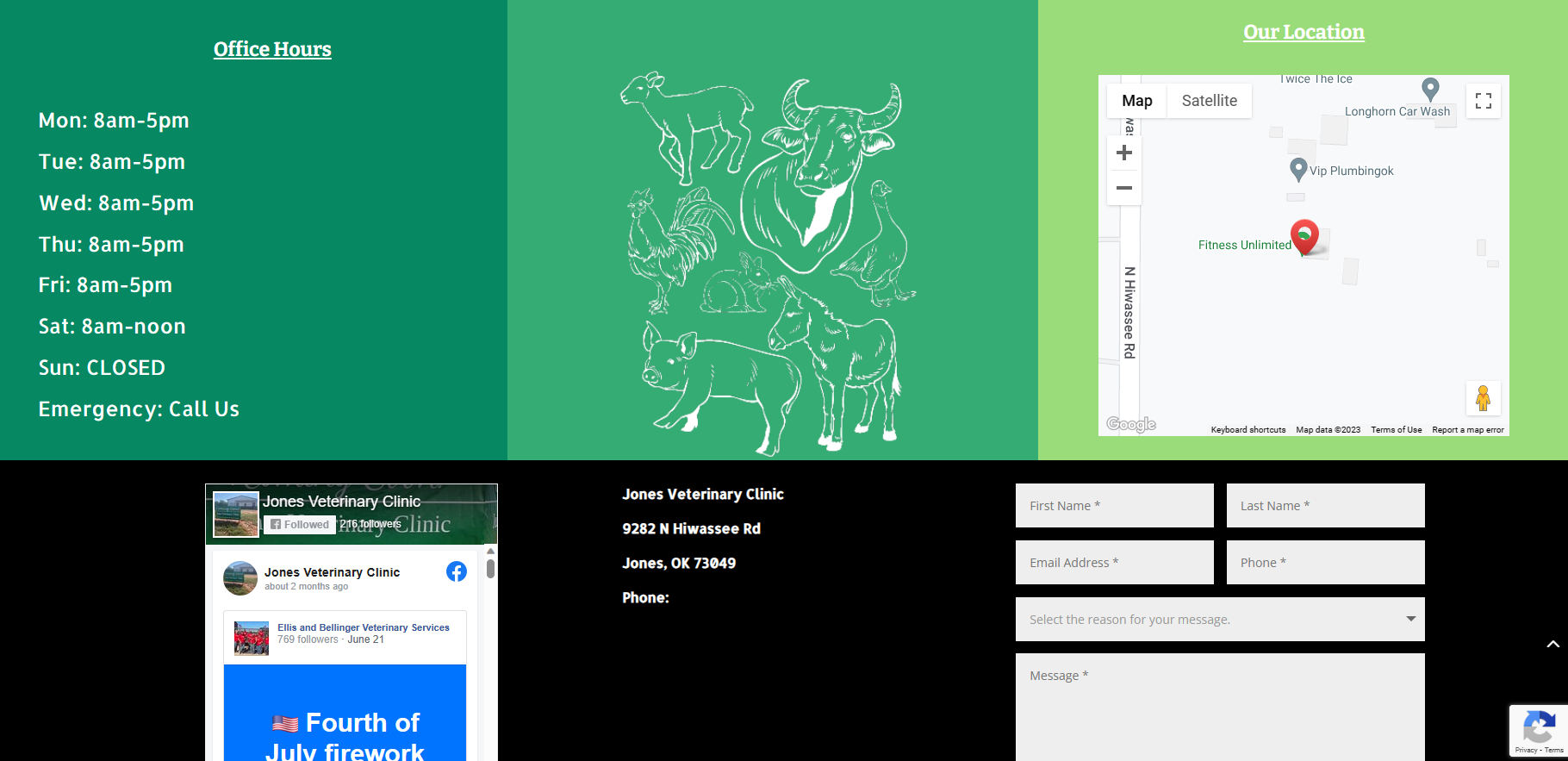
Task: Click the reCAPTCHA Terms link
Action: coord(1554,750)
